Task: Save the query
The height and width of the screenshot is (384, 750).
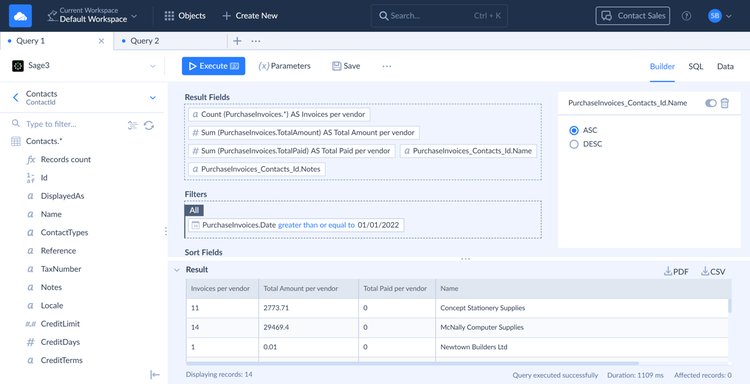Action: pyautogui.click(x=346, y=66)
